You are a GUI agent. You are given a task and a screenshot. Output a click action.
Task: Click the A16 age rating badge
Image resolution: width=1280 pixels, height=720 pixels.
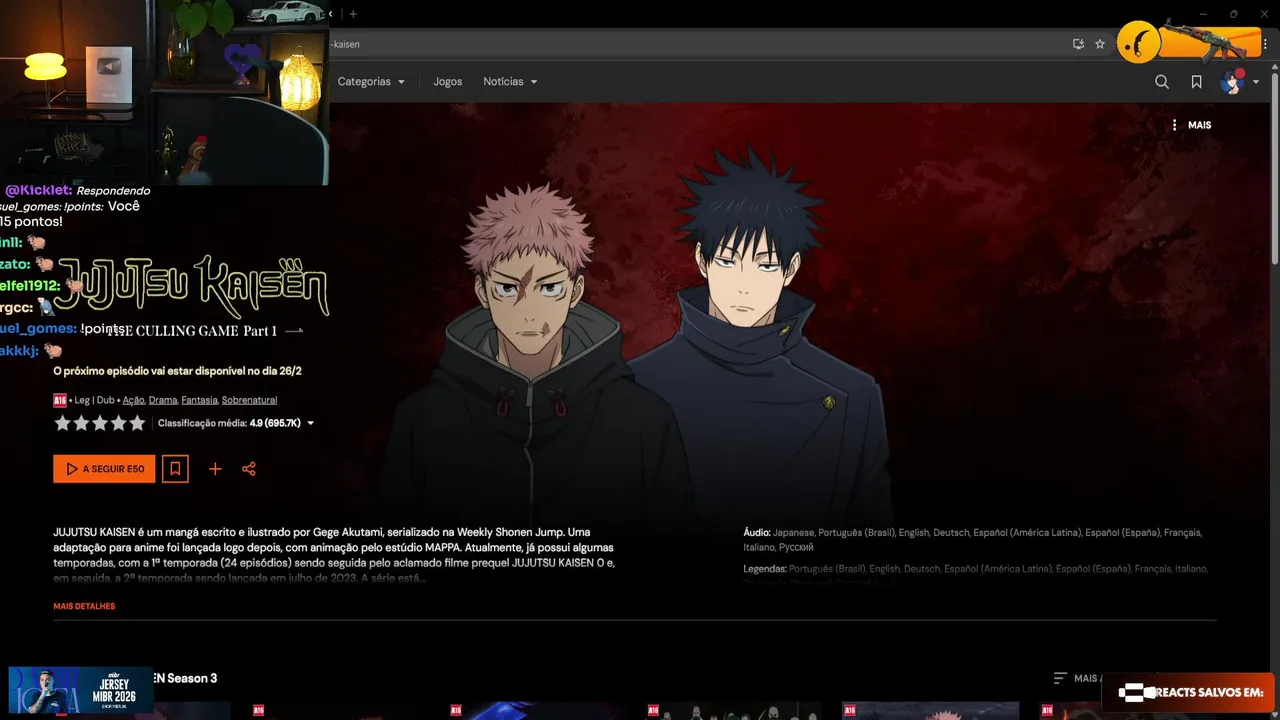point(60,400)
